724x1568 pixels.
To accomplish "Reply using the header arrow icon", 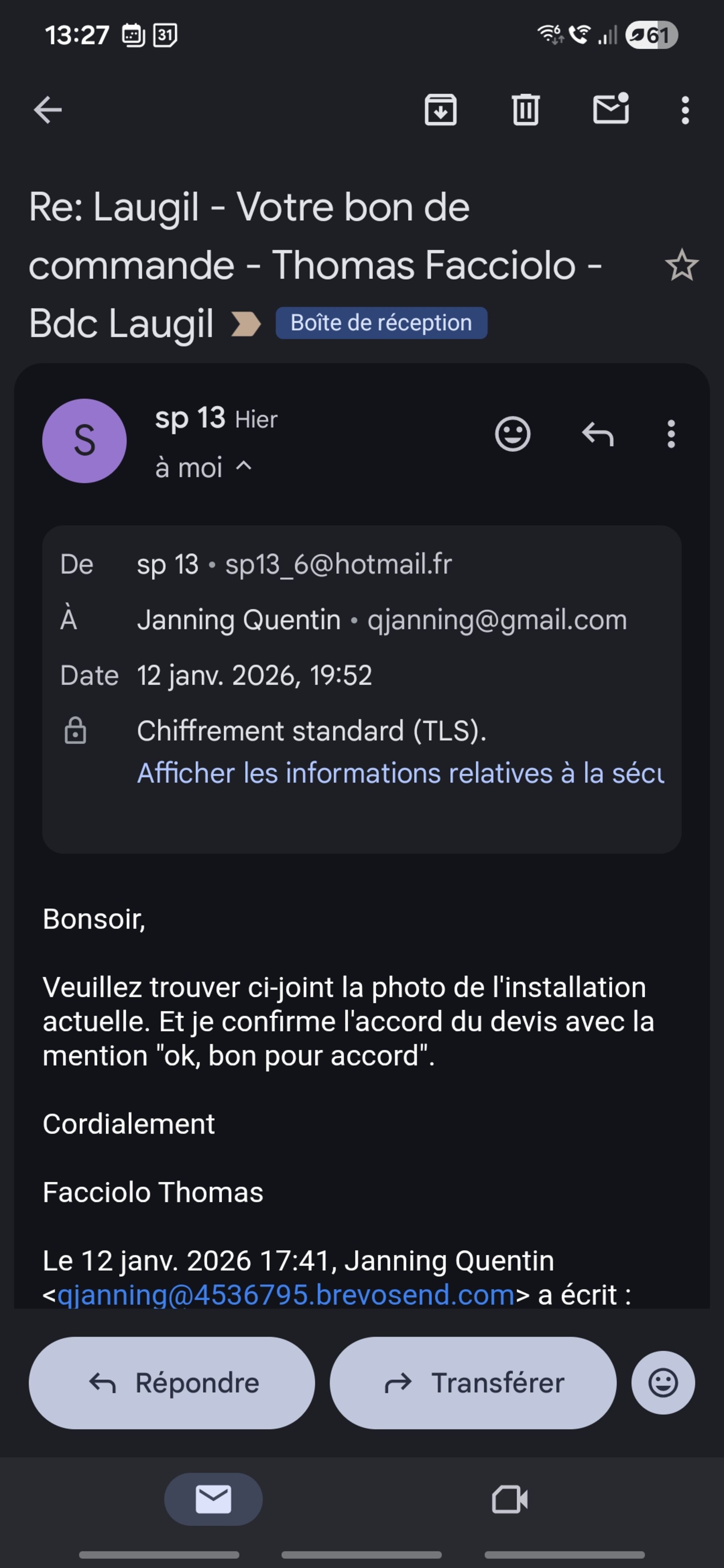I will [x=597, y=435].
